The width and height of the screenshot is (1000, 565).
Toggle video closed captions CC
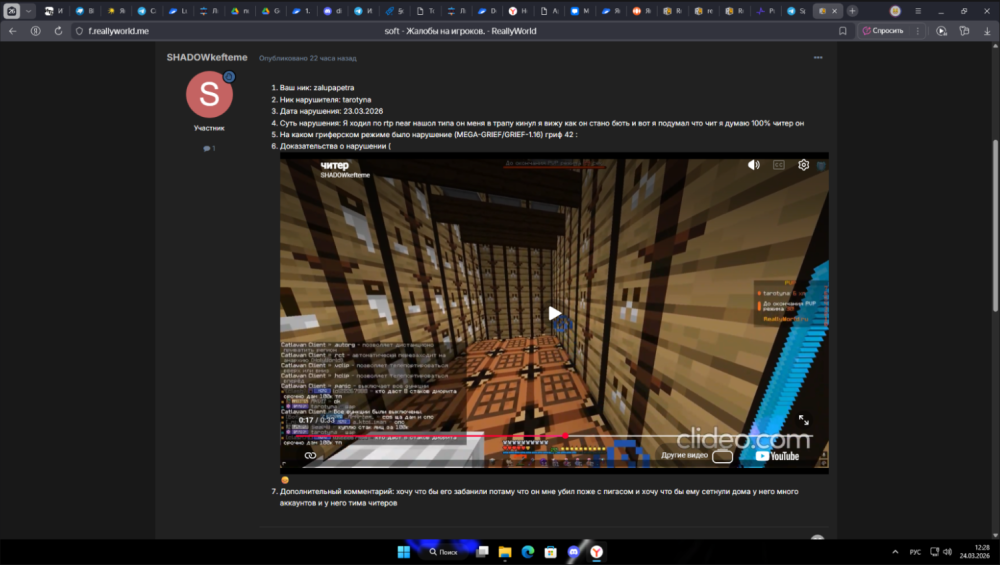point(779,165)
